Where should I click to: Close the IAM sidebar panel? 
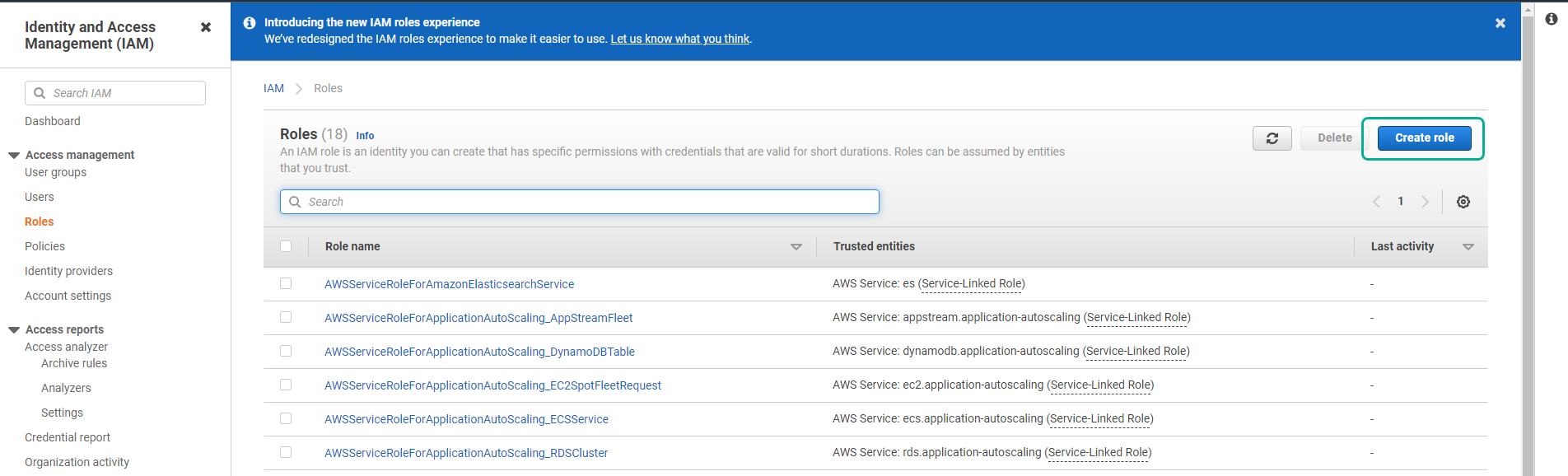(206, 27)
